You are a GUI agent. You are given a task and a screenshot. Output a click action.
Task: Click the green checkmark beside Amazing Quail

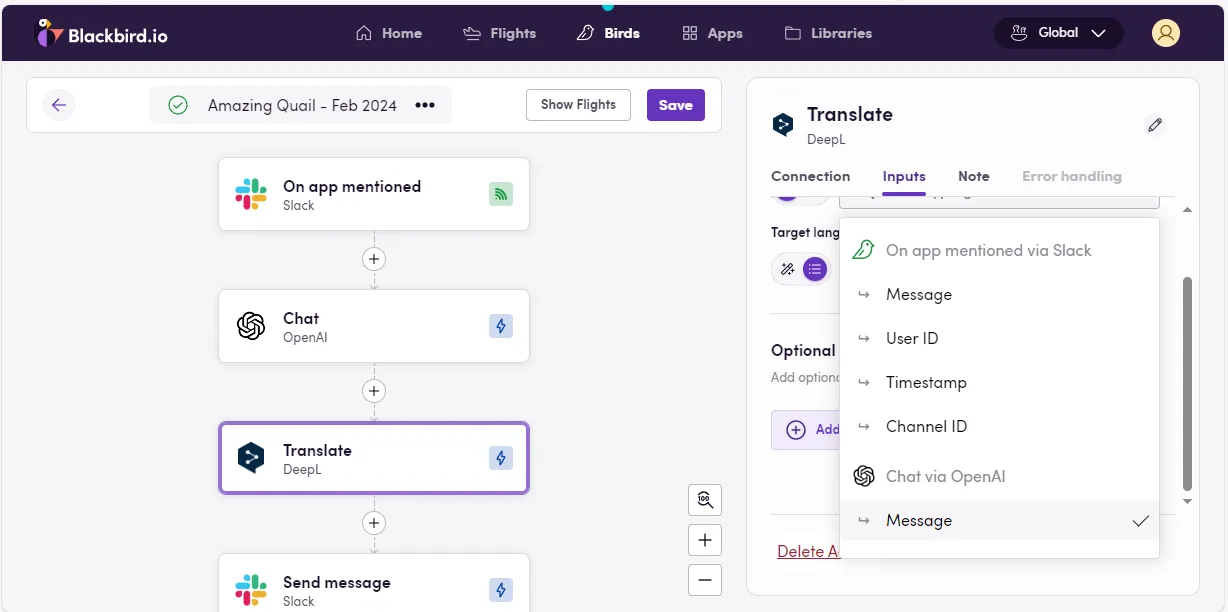[177, 105]
